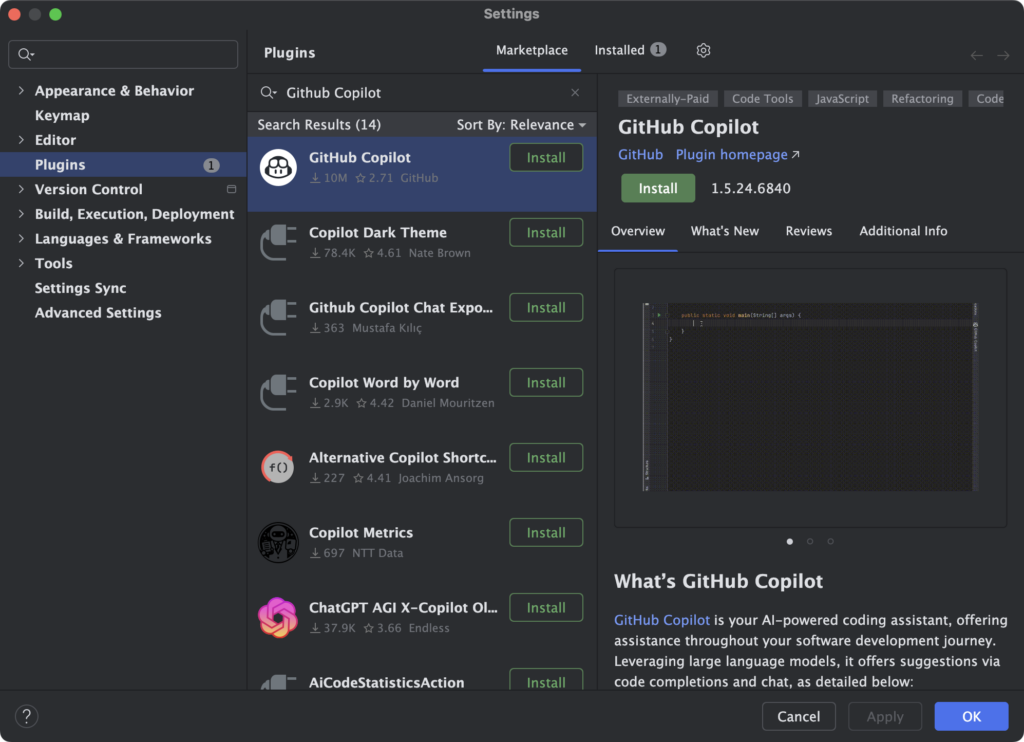Click the Cancel button

click(798, 717)
